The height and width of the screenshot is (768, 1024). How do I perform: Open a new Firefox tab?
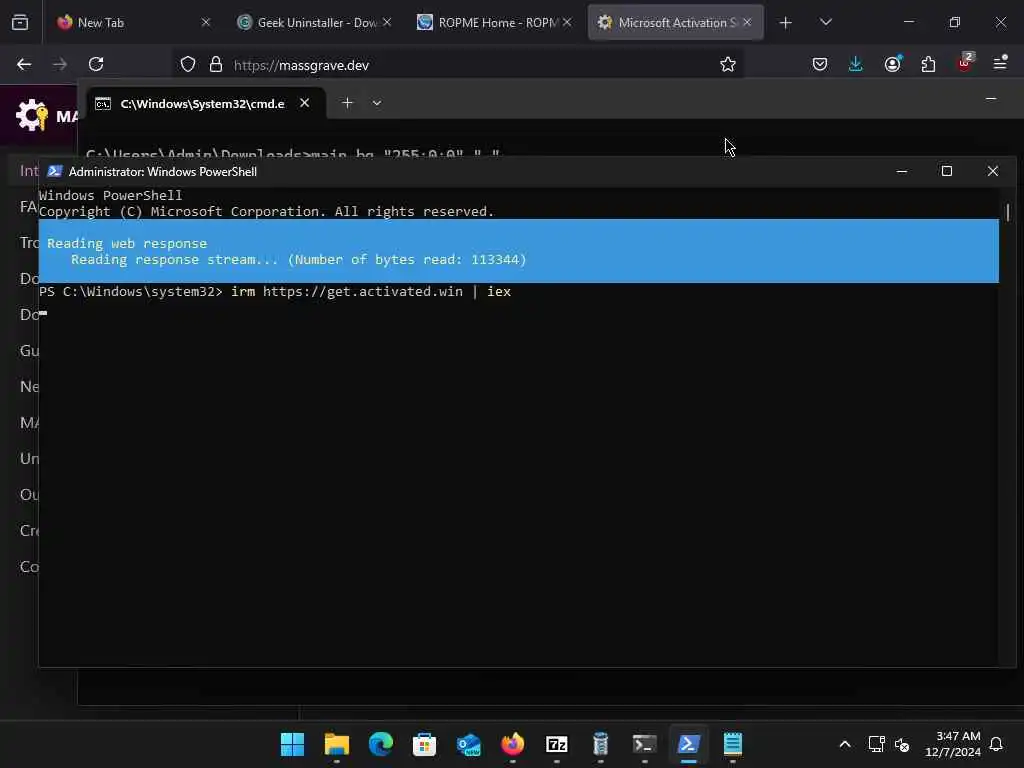(786, 23)
